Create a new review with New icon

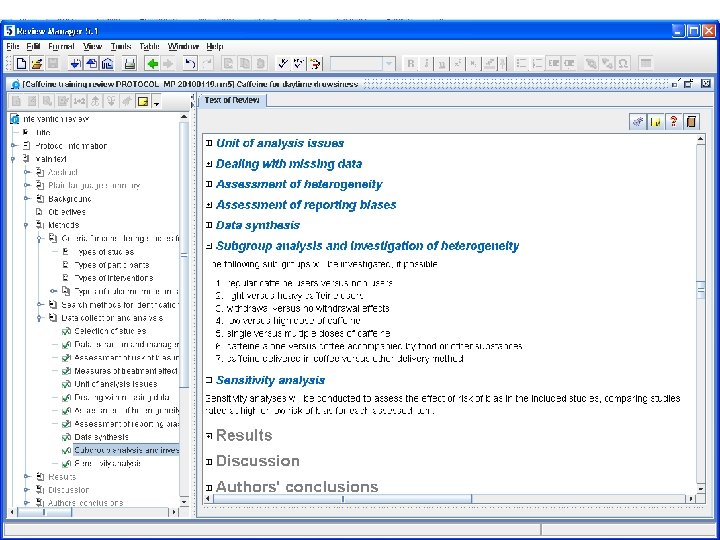21,63
